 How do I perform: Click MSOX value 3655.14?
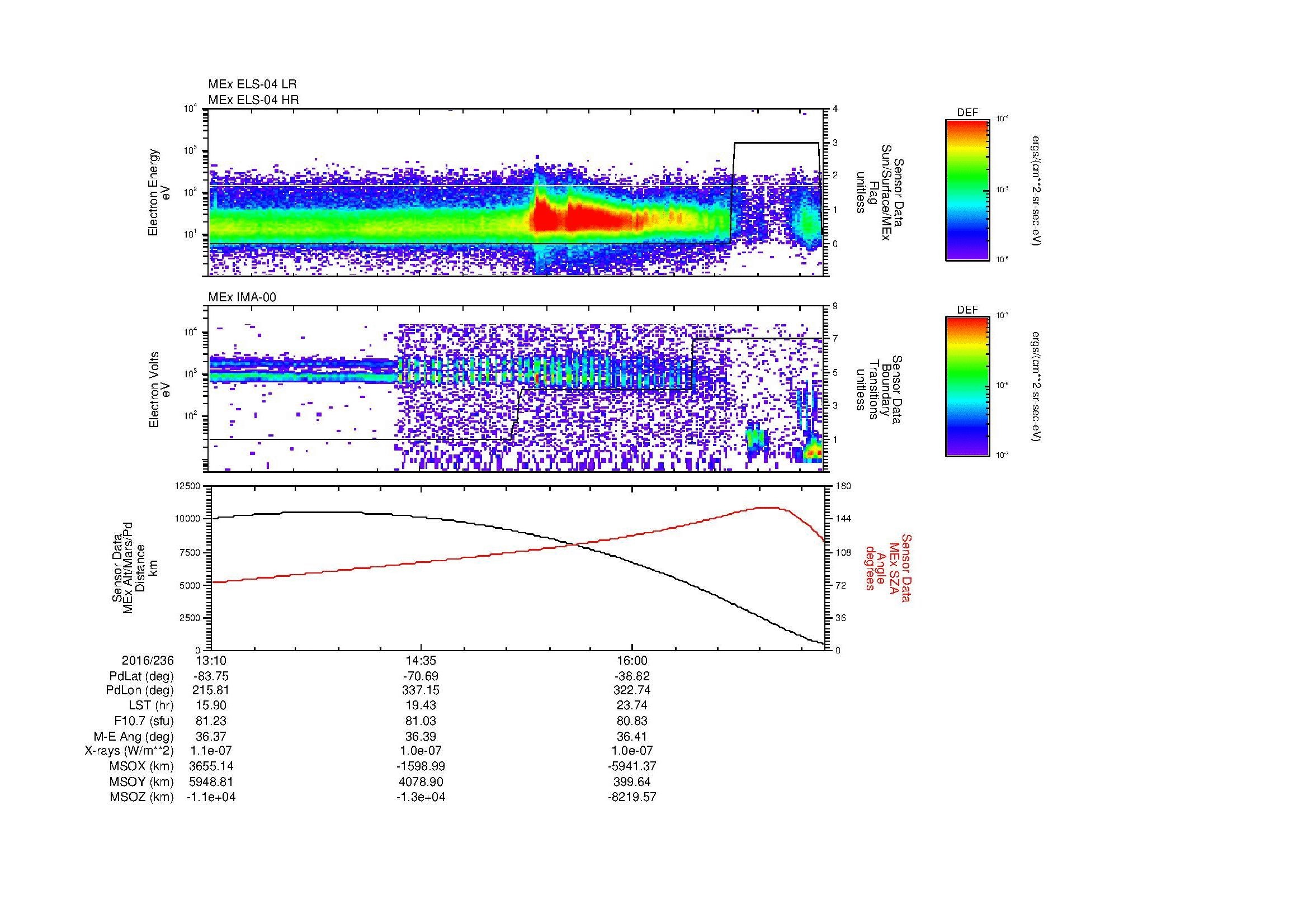tap(211, 766)
